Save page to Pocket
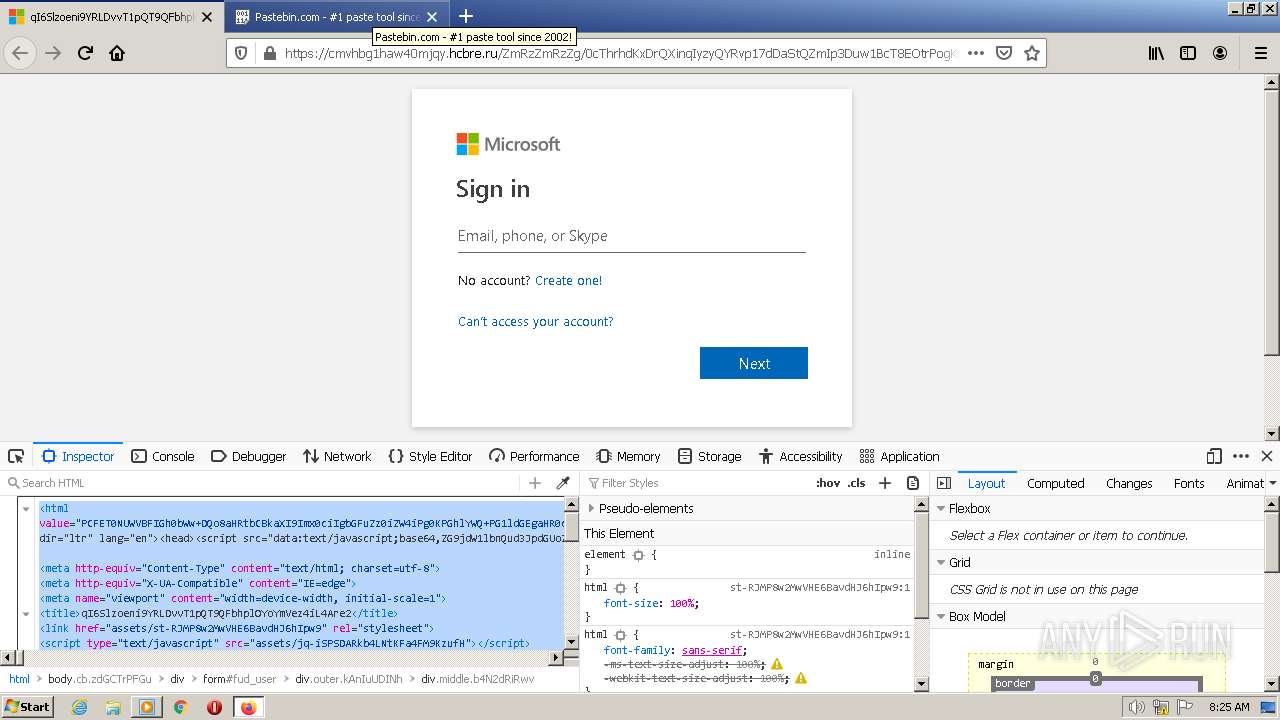1280x720 pixels. tap(1004, 53)
